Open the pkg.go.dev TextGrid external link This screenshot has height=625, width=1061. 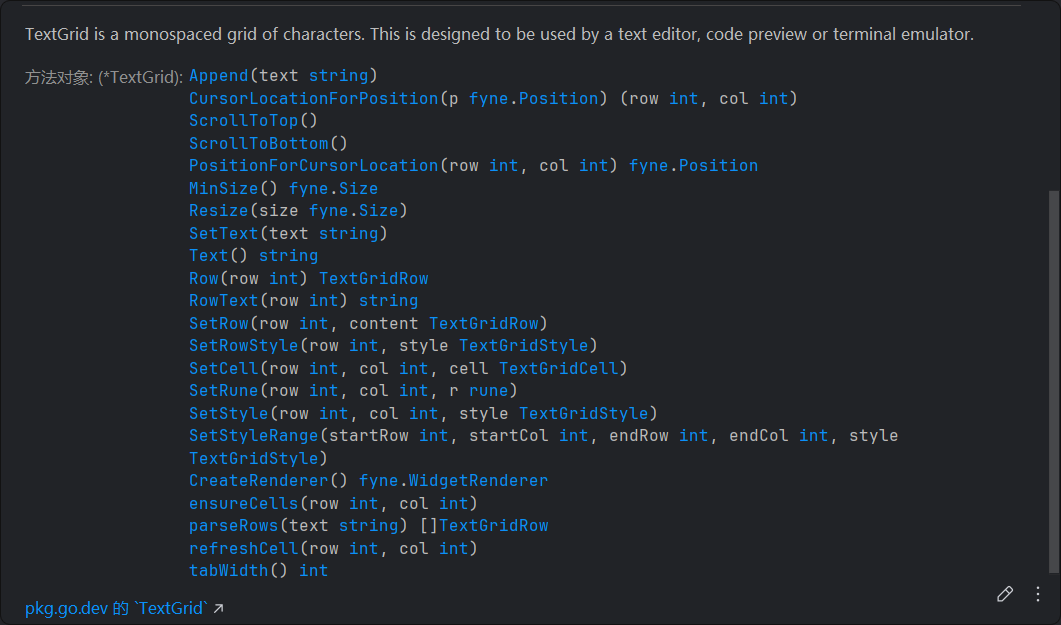pos(124,608)
